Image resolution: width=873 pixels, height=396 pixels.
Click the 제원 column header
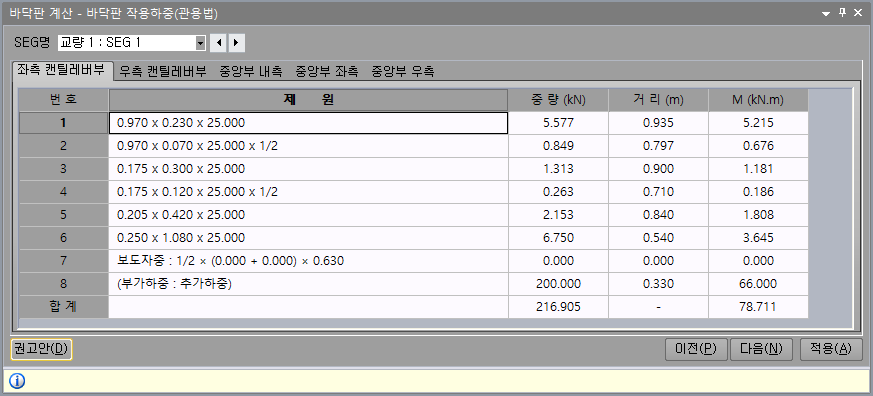pyautogui.click(x=308, y=100)
